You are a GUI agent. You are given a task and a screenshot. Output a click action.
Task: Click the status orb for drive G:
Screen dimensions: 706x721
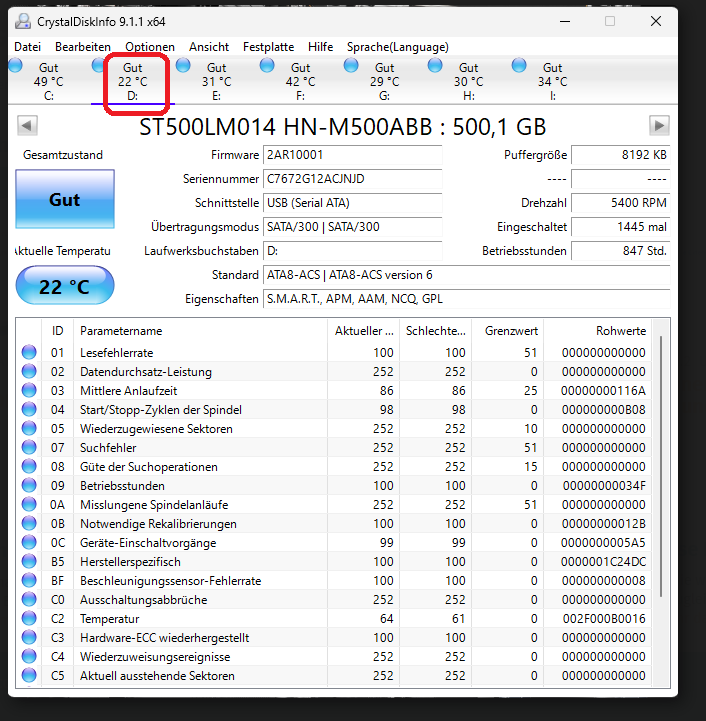(351, 65)
